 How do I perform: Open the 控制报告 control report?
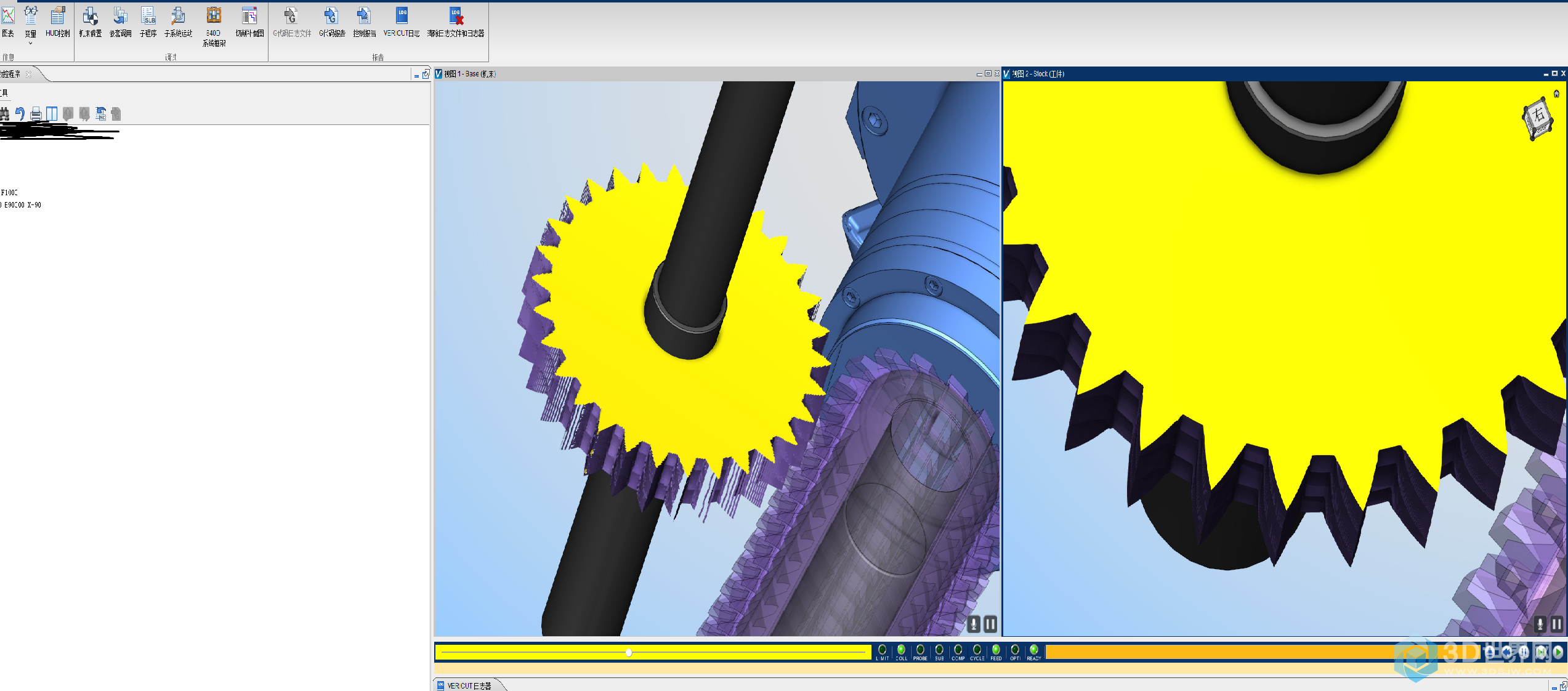pos(365,21)
